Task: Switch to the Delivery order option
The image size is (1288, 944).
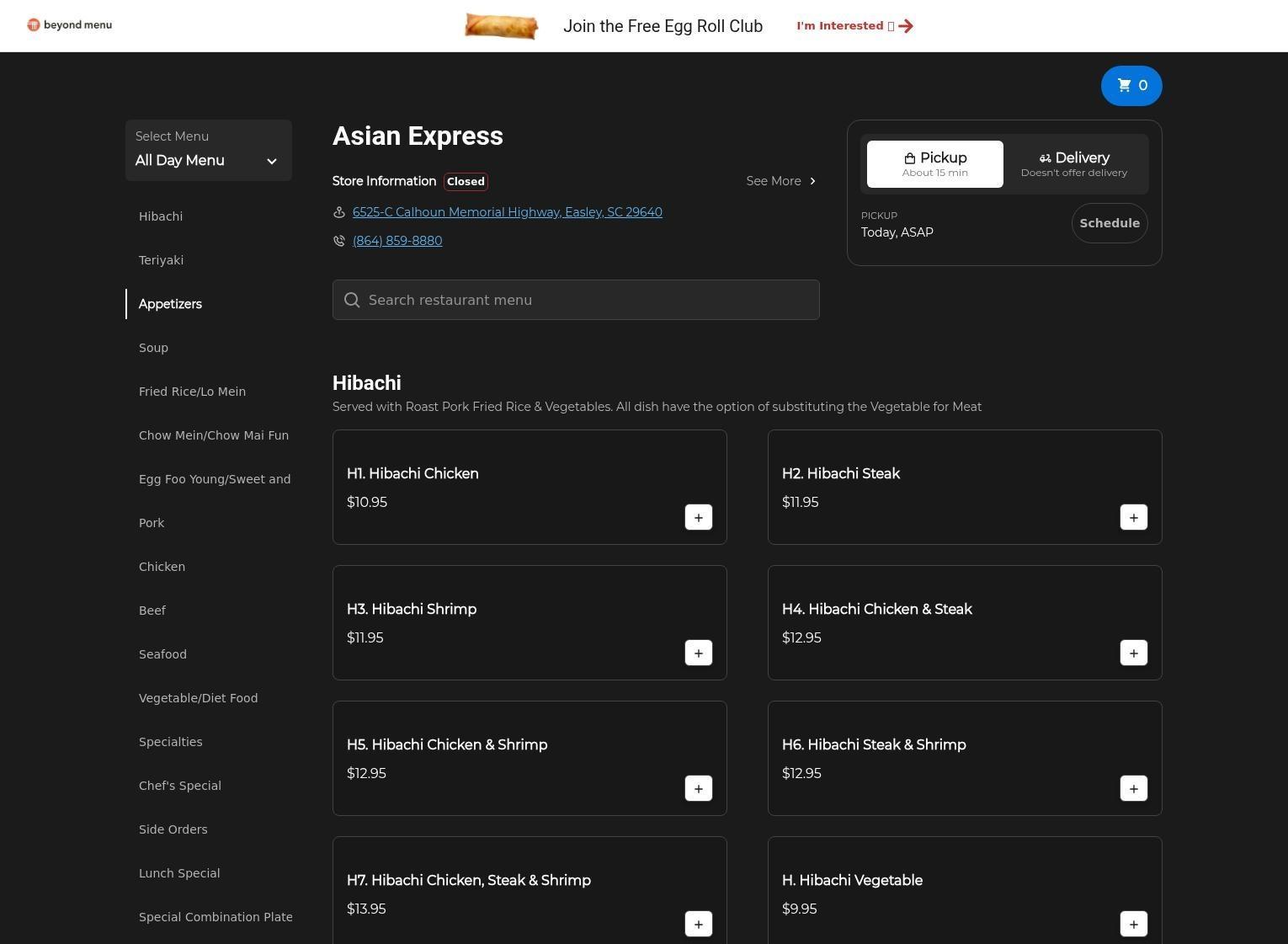Action: 1073,164
